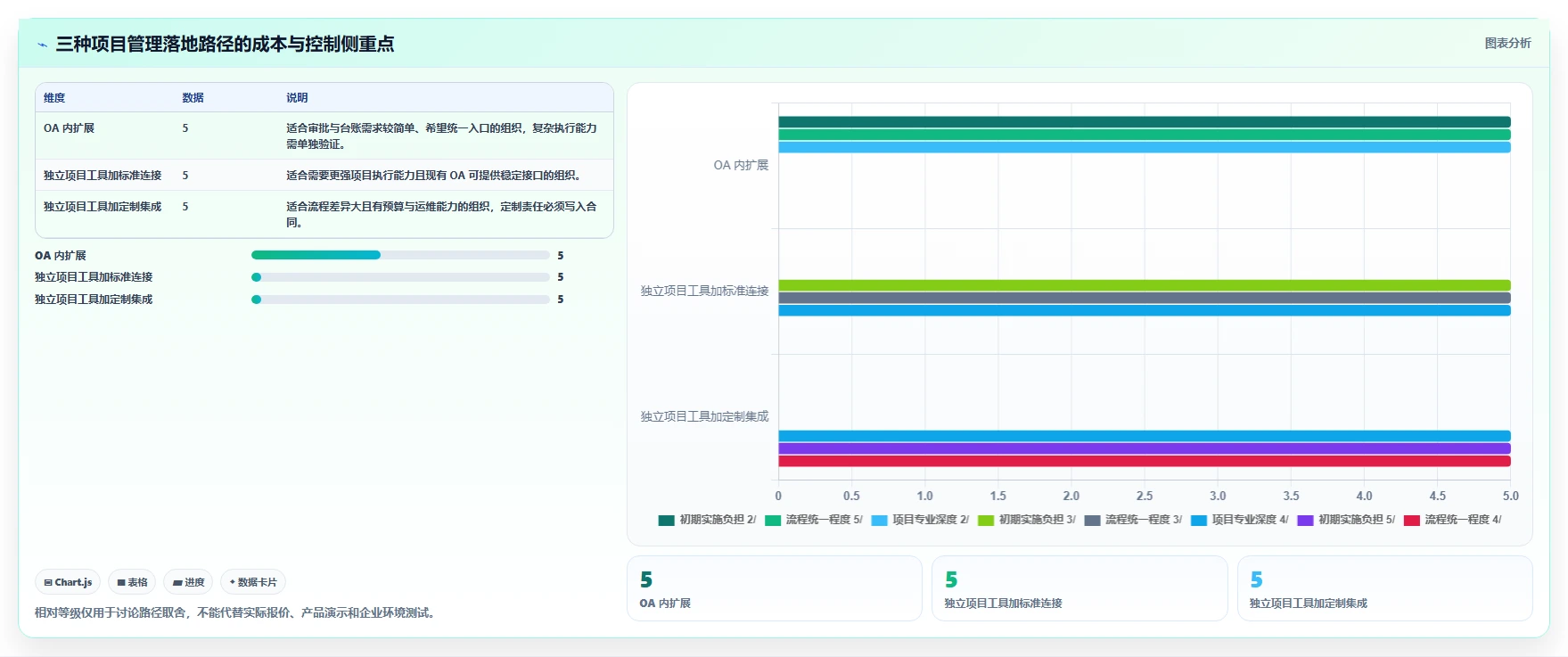Toggle legend item 项目专业深度 4/
1568x657 pixels.
click(x=1239, y=520)
